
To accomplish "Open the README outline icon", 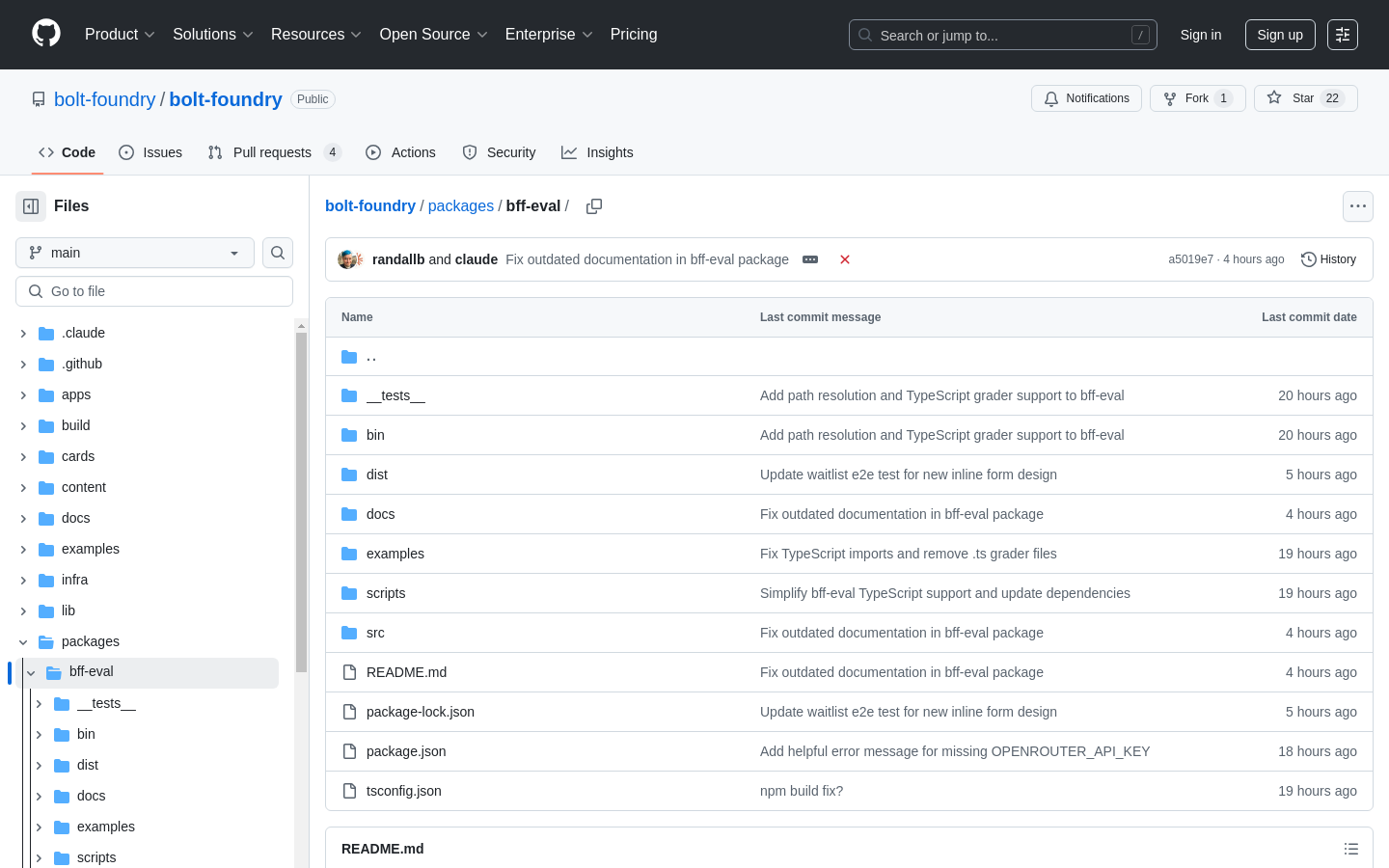I will click(1351, 849).
